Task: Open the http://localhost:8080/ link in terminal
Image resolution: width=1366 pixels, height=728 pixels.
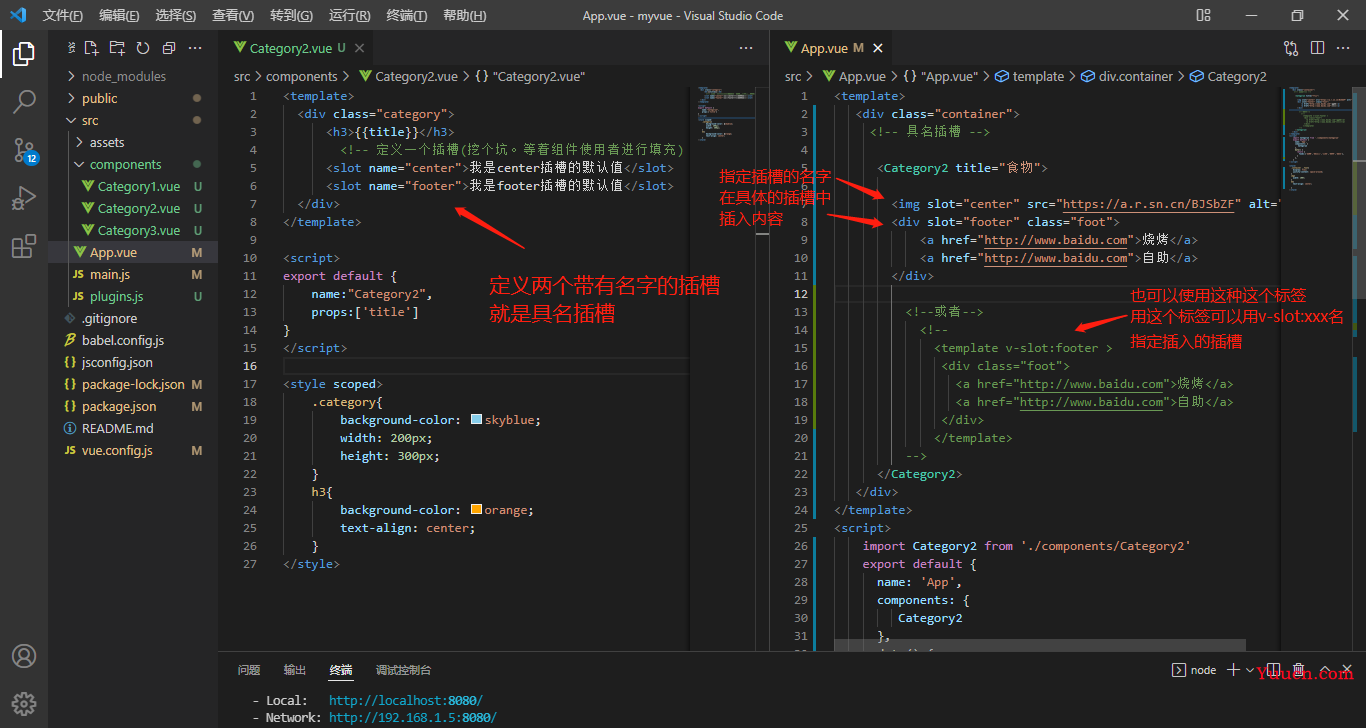Action: [x=405, y=701]
